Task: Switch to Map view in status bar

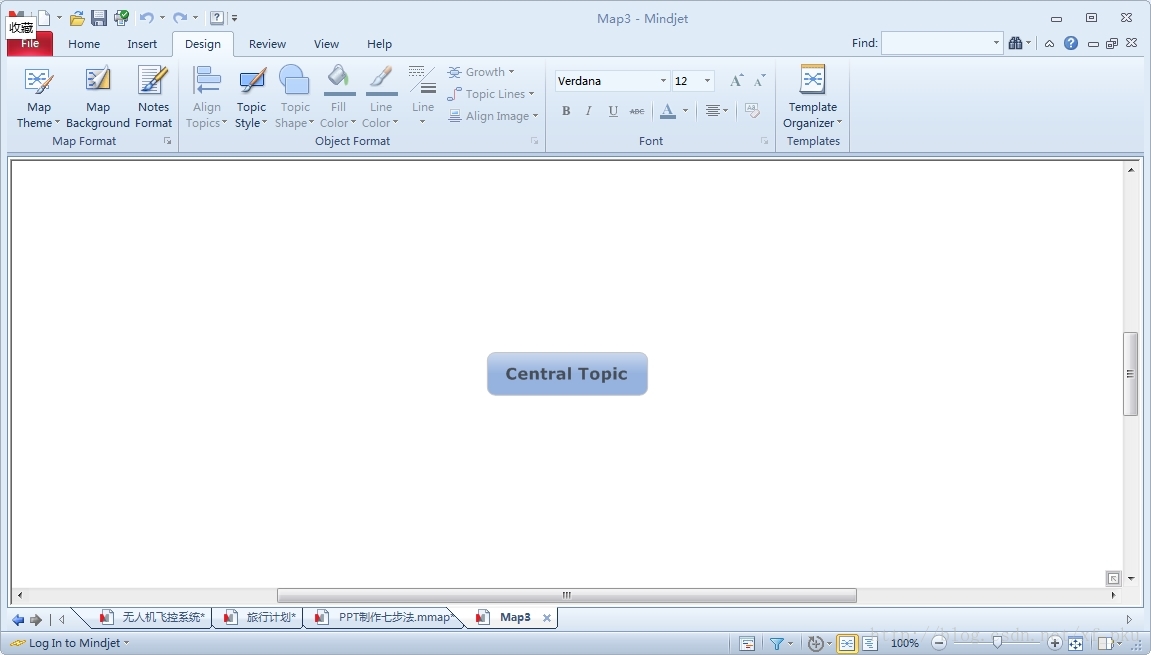Action: (846, 644)
